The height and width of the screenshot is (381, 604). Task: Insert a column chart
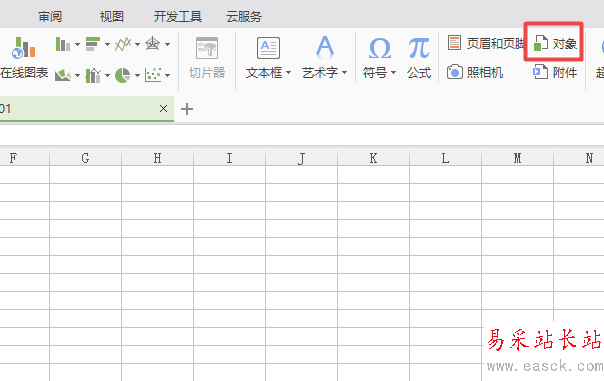point(63,44)
